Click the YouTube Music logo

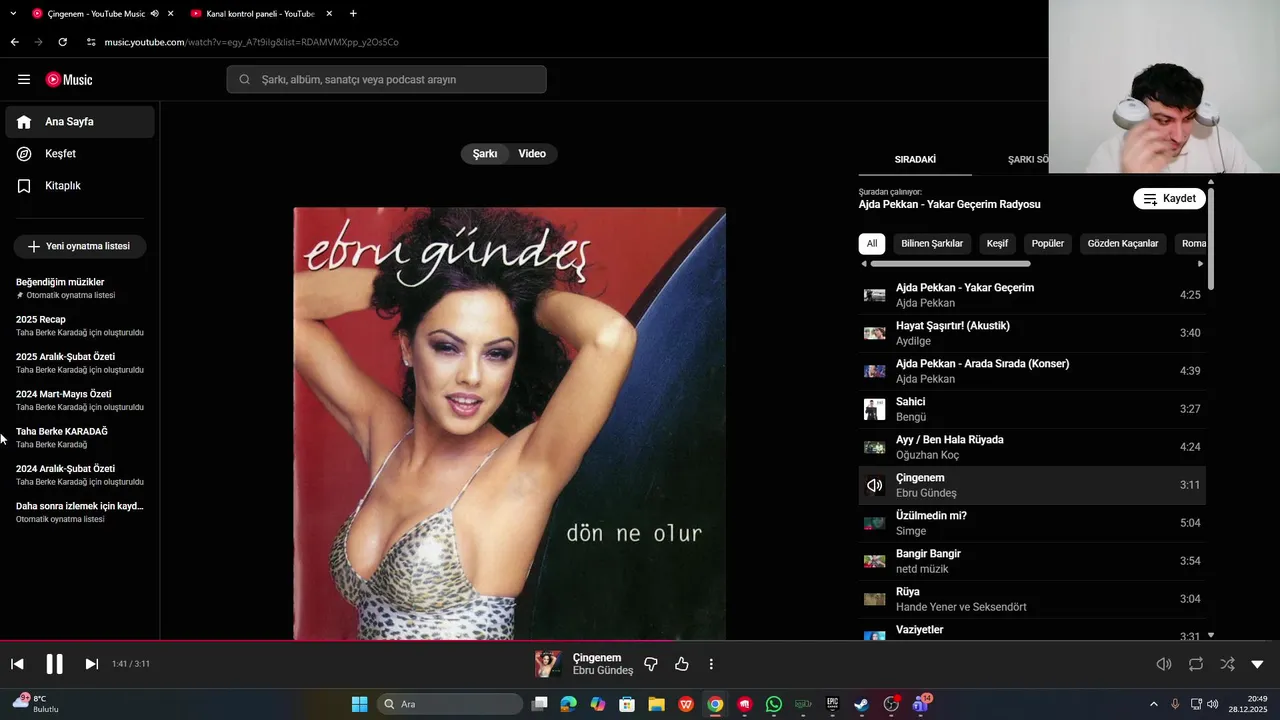point(69,80)
